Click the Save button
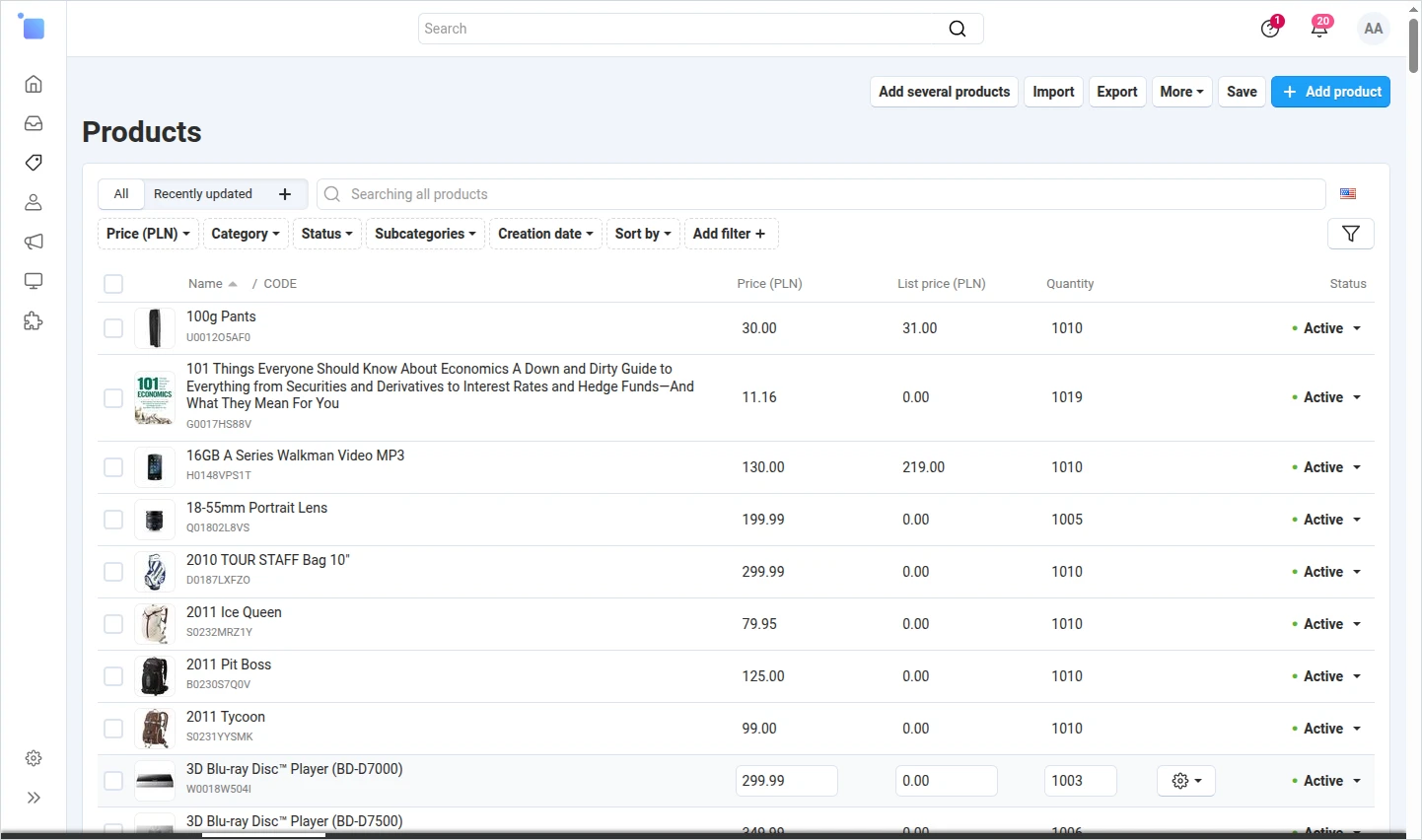1422x840 pixels. [1242, 92]
